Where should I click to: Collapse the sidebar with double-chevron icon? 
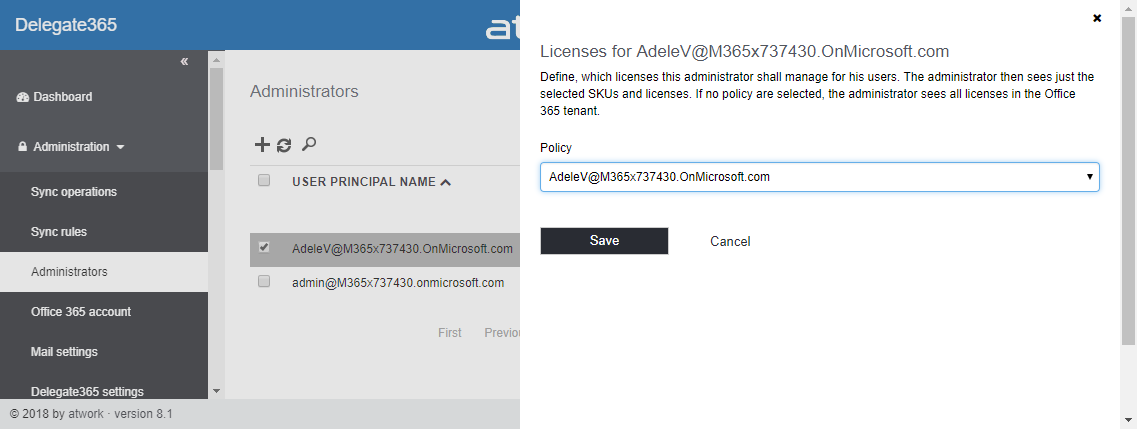(x=184, y=62)
